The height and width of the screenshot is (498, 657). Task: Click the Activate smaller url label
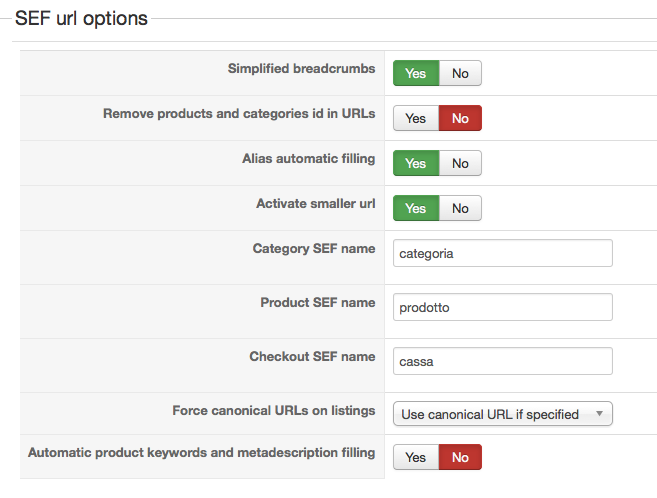tap(315, 203)
